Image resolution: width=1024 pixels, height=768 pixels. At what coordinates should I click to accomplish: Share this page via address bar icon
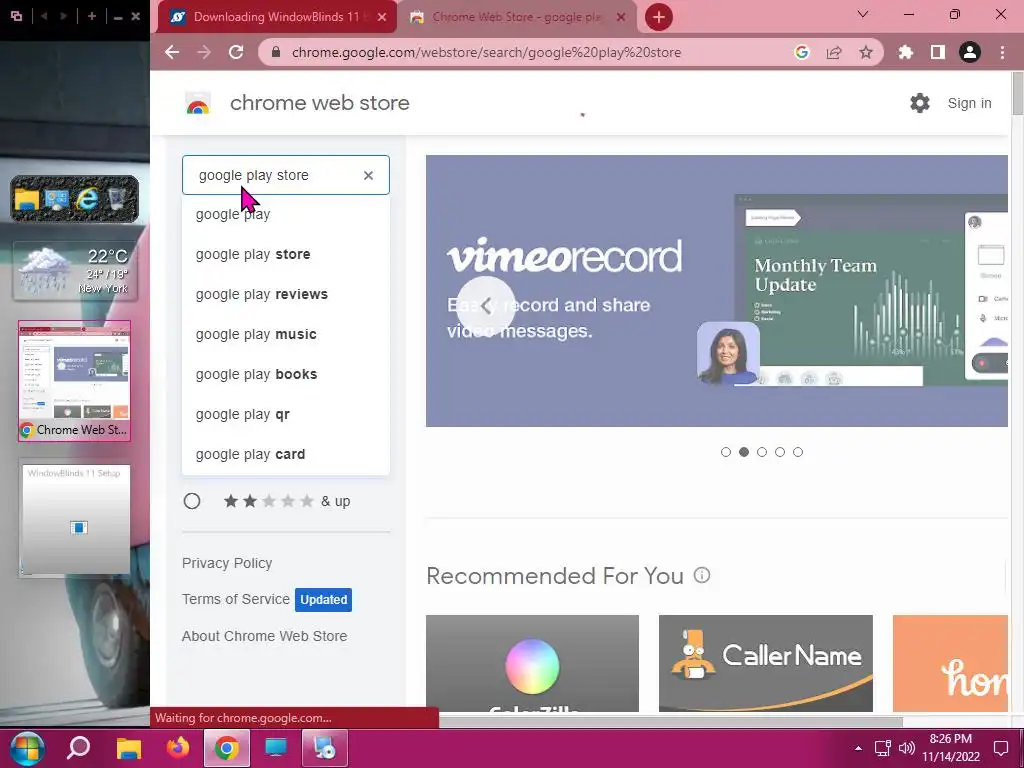point(834,52)
